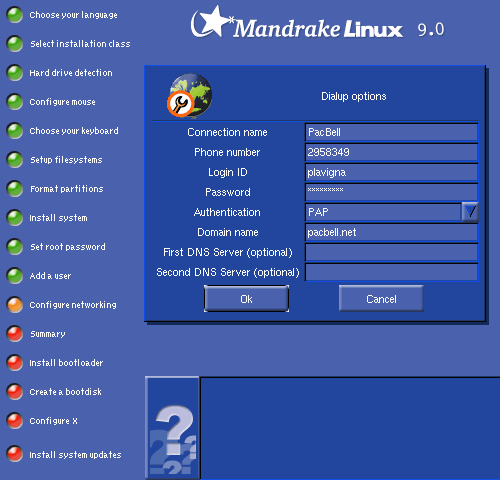The width and height of the screenshot is (500, 480).
Task: Go to the Format partitions step label
Action: [67, 189]
